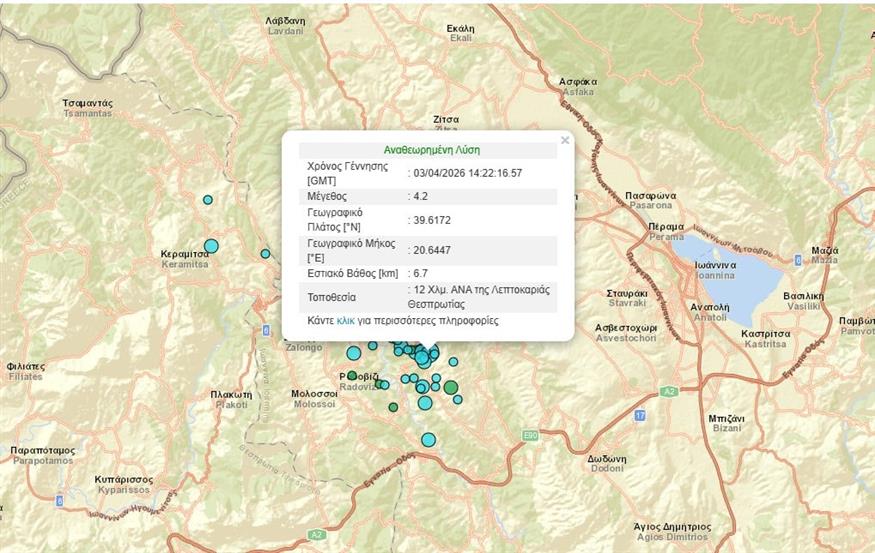Click the Δωδώνη place label
The image size is (875, 553).
coord(607,459)
